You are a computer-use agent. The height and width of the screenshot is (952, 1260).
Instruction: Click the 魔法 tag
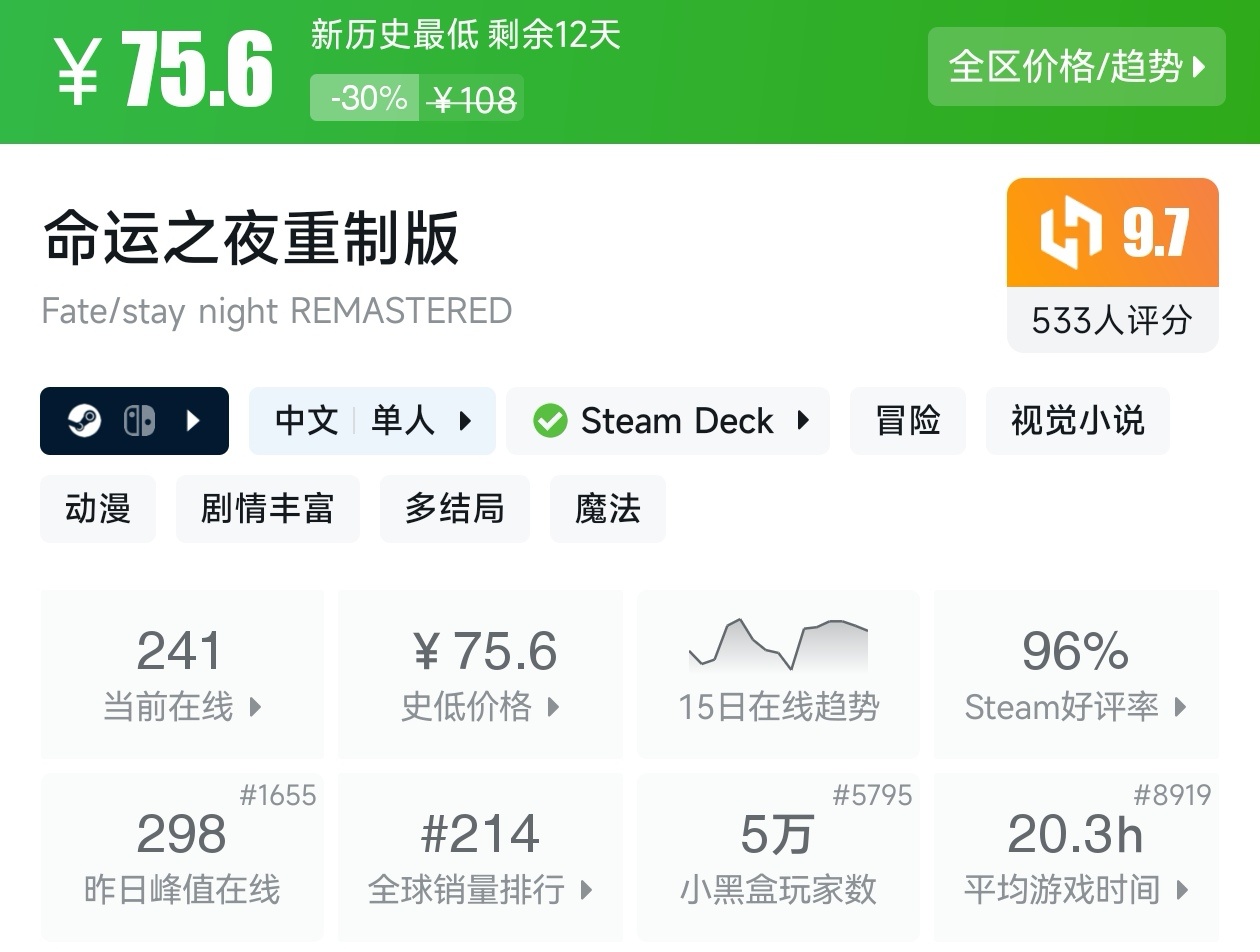pos(607,509)
